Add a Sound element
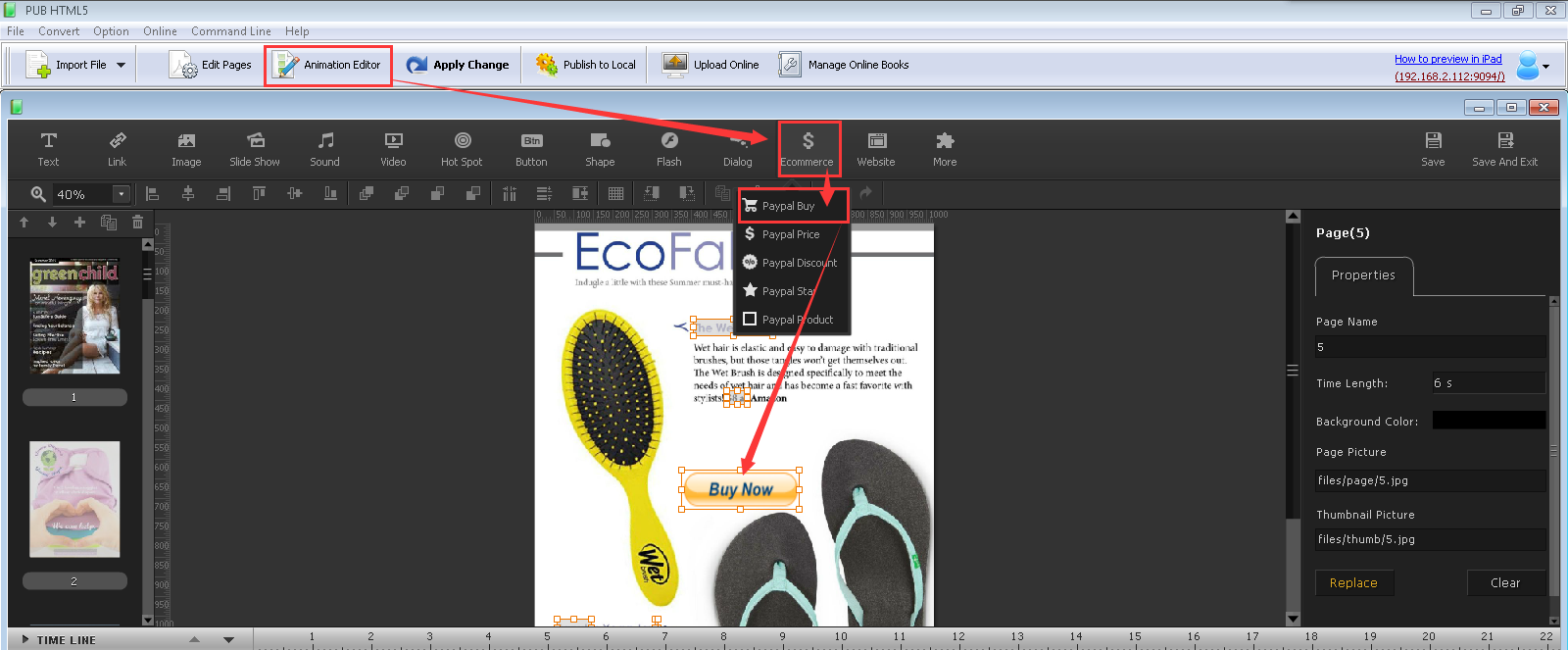The height and width of the screenshot is (650, 1568). pyautogui.click(x=325, y=149)
